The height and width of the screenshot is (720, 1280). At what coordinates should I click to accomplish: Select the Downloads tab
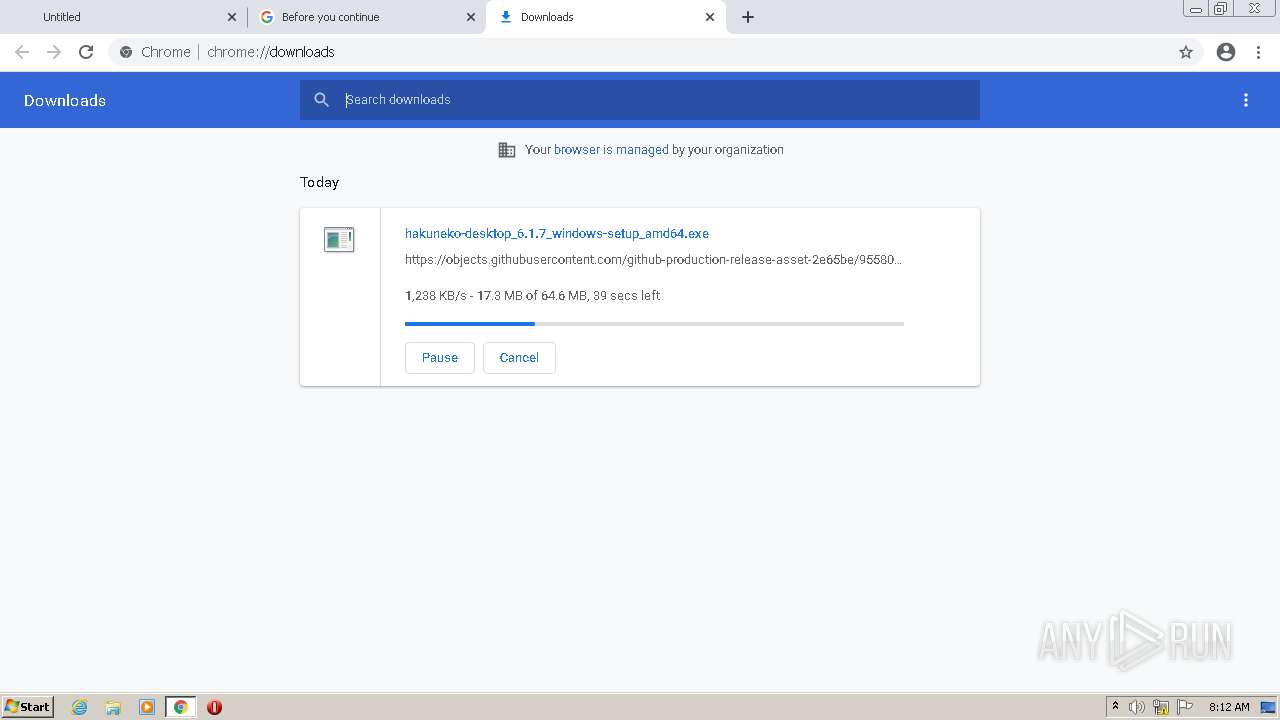[x=605, y=17]
